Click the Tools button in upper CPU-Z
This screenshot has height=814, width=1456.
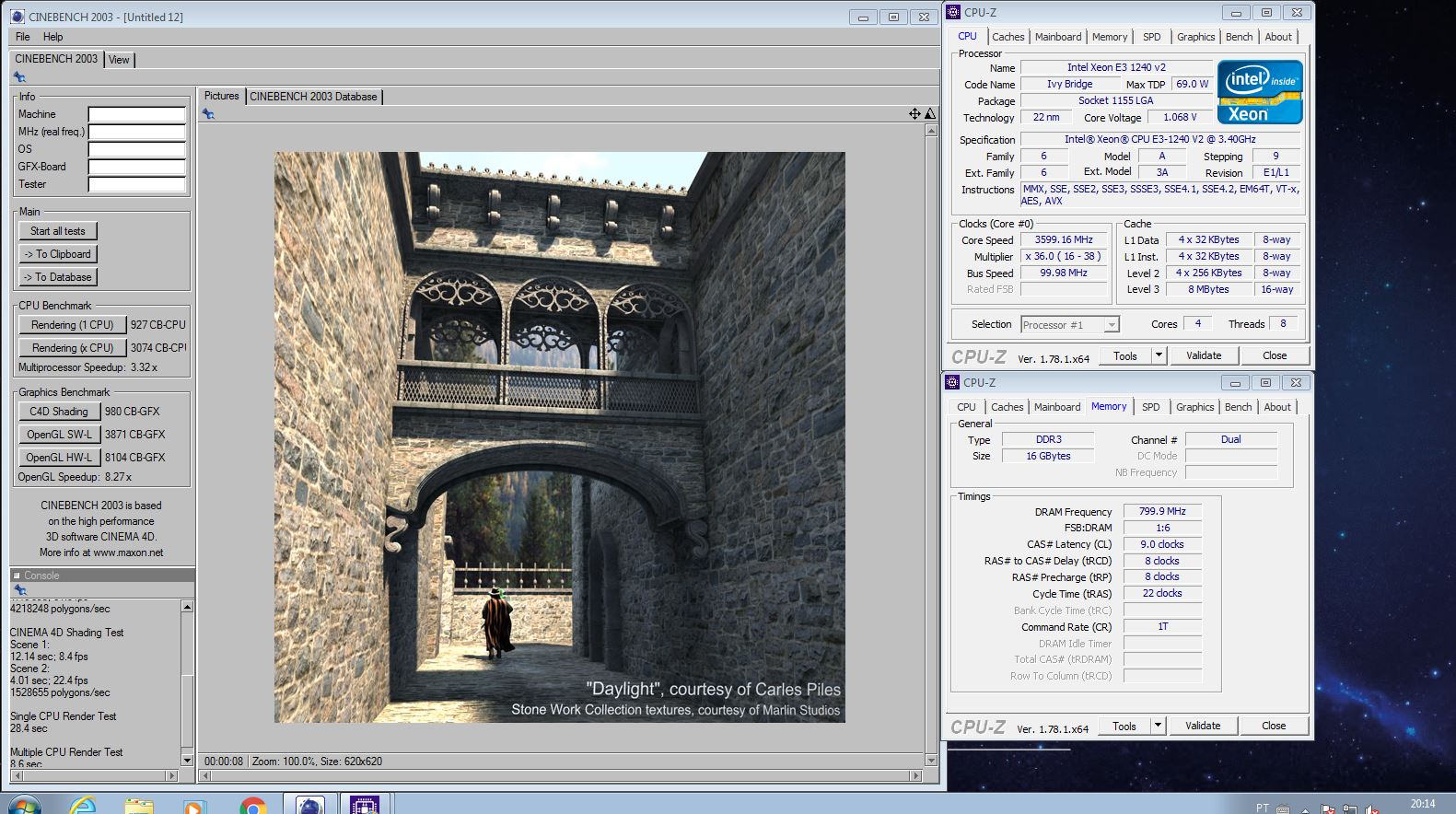point(1125,355)
